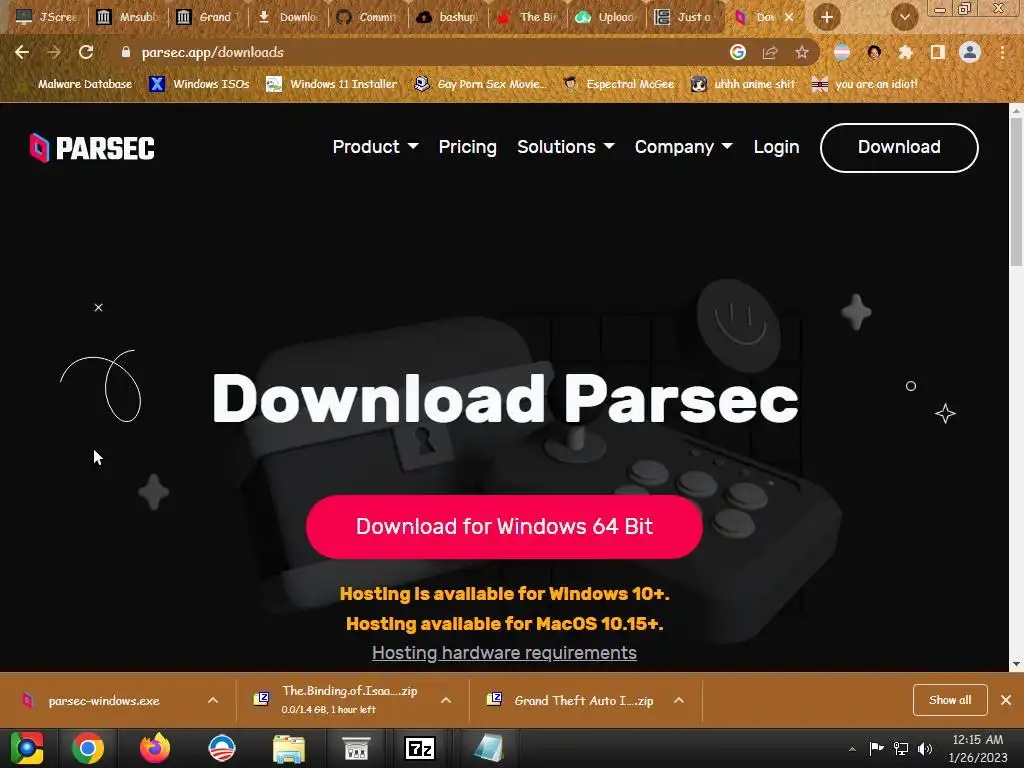Click the outlined Download button in navbar
This screenshot has width=1024, height=768.
899,148
